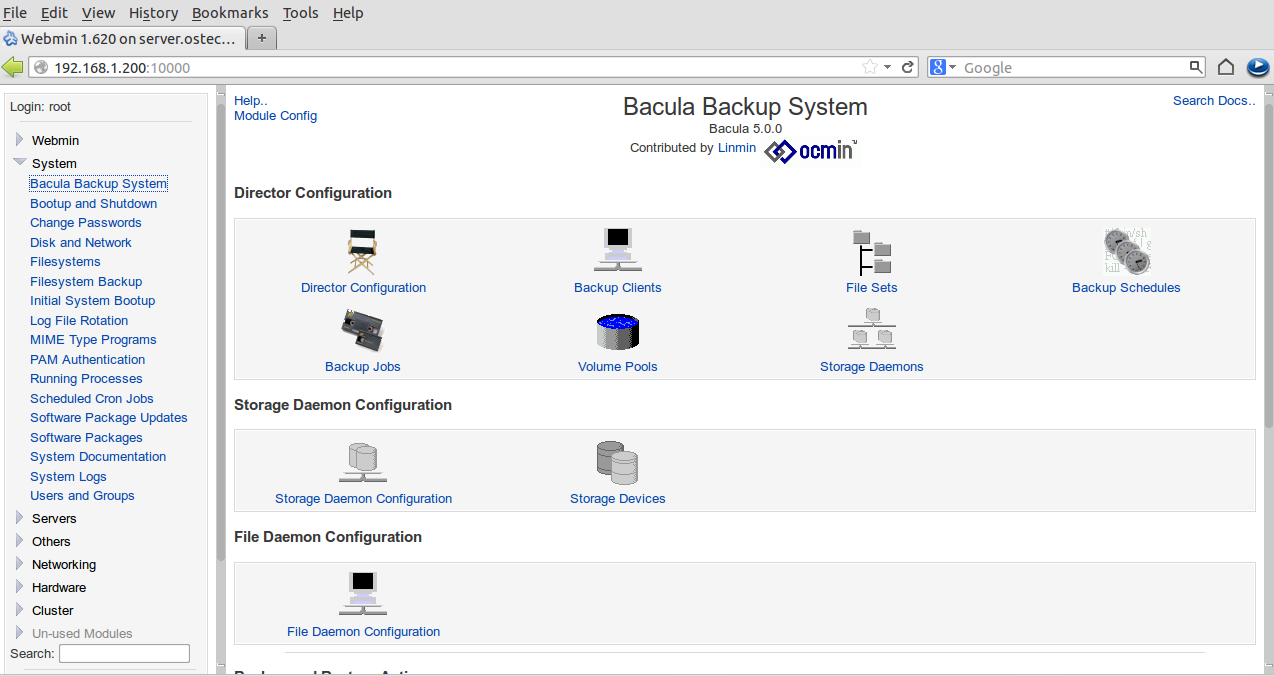
Task: Open the Module Config link
Action: click(275, 116)
